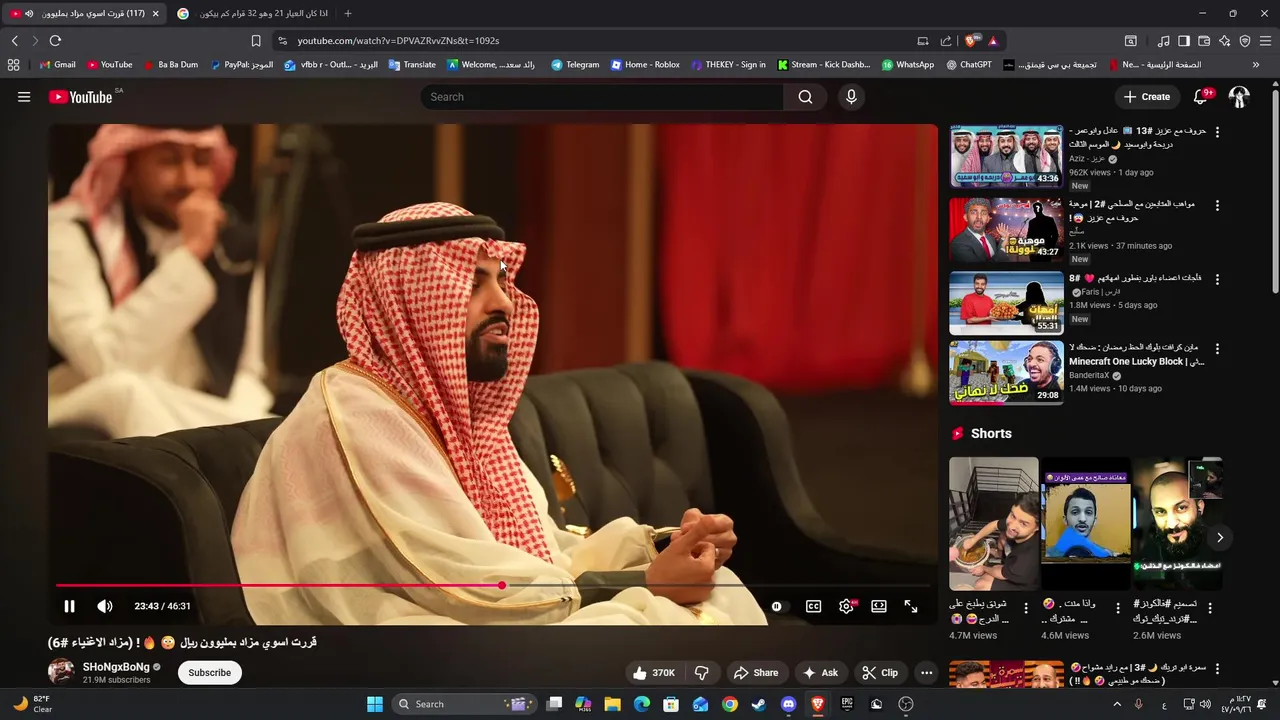
Task: Enter full screen mode
Action: click(911, 606)
